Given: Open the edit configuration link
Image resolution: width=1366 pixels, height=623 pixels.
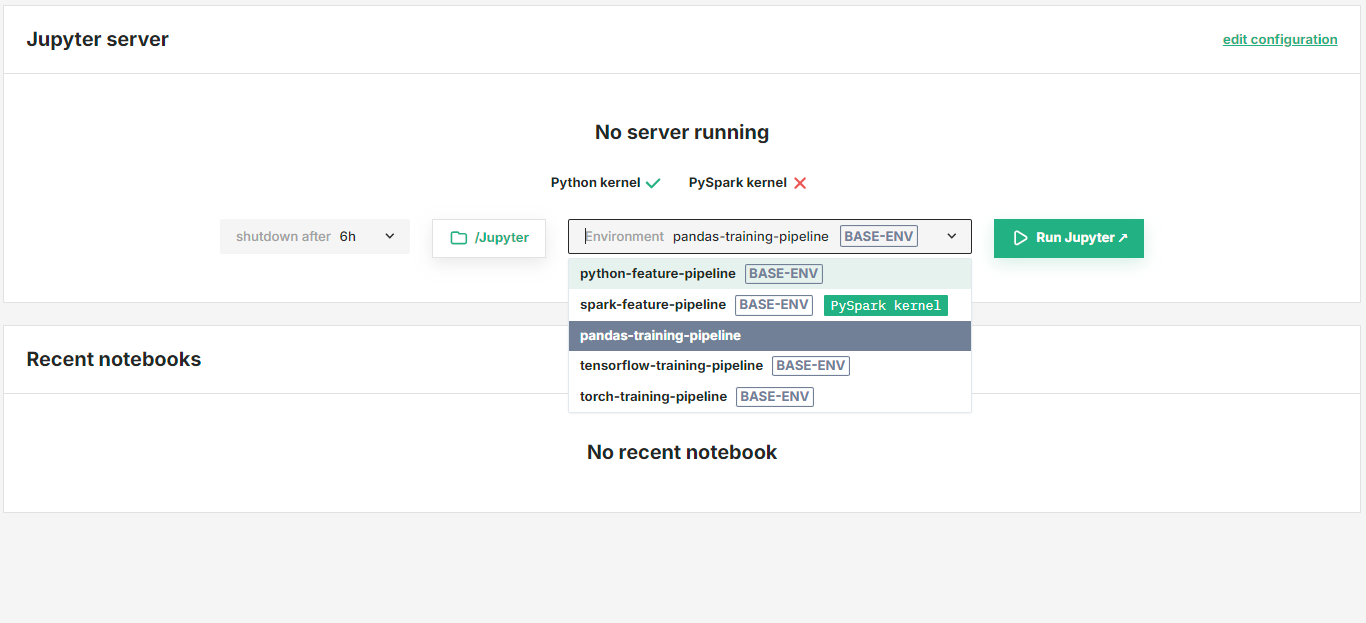Looking at the screenshot, I should 1279,39.
